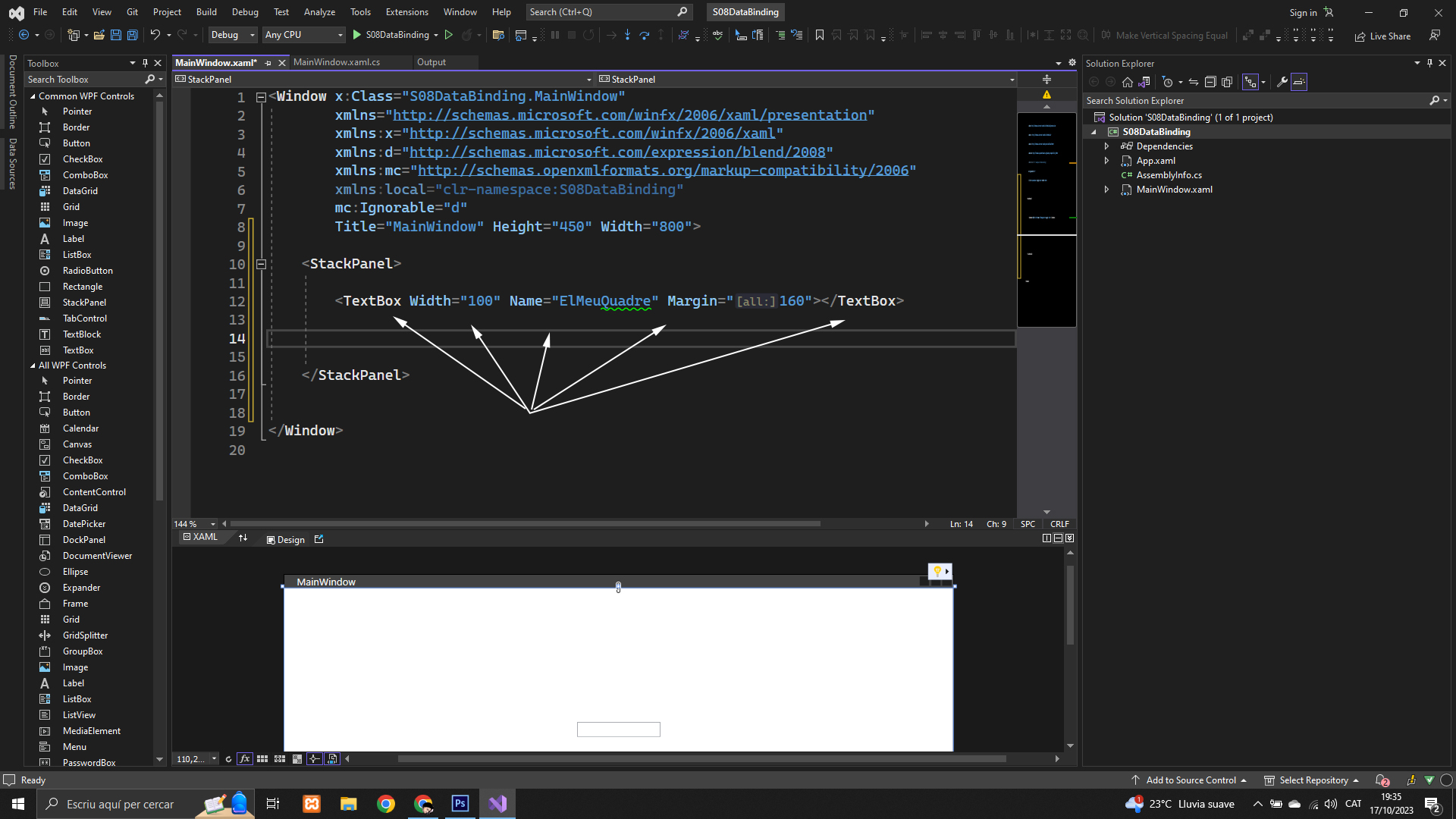This screenshot has width=1456, height=819.
Task: Click the Solution Explorer Home icon
Action: click(1128, 82)
